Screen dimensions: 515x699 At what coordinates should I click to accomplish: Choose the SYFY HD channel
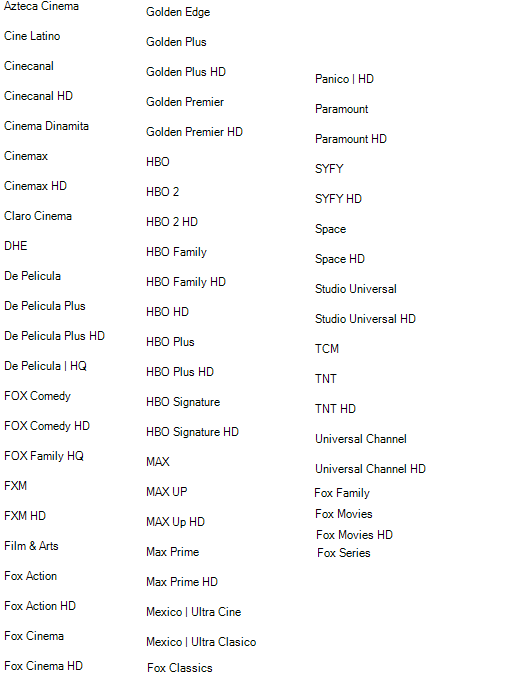[x=338, y=199]
